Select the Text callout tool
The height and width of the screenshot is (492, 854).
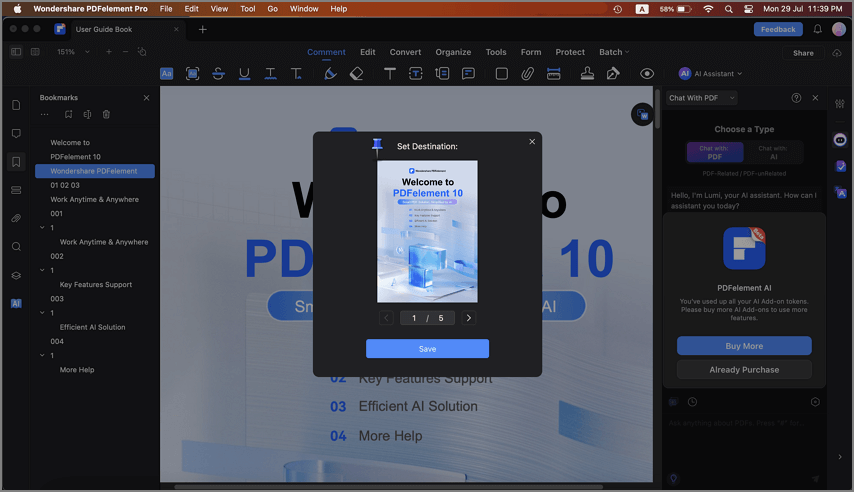coord(442,74)
